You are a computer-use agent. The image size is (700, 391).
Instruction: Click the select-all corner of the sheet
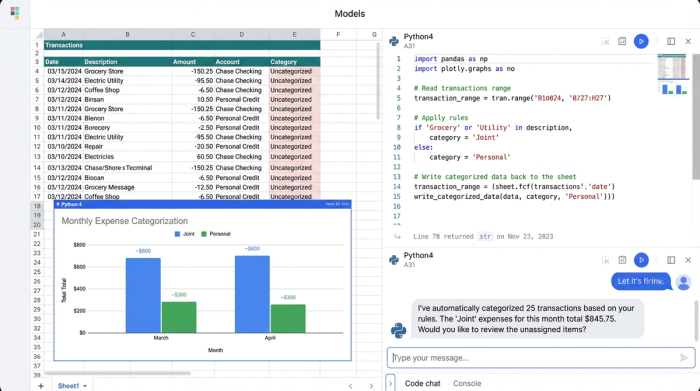point(38,34)
